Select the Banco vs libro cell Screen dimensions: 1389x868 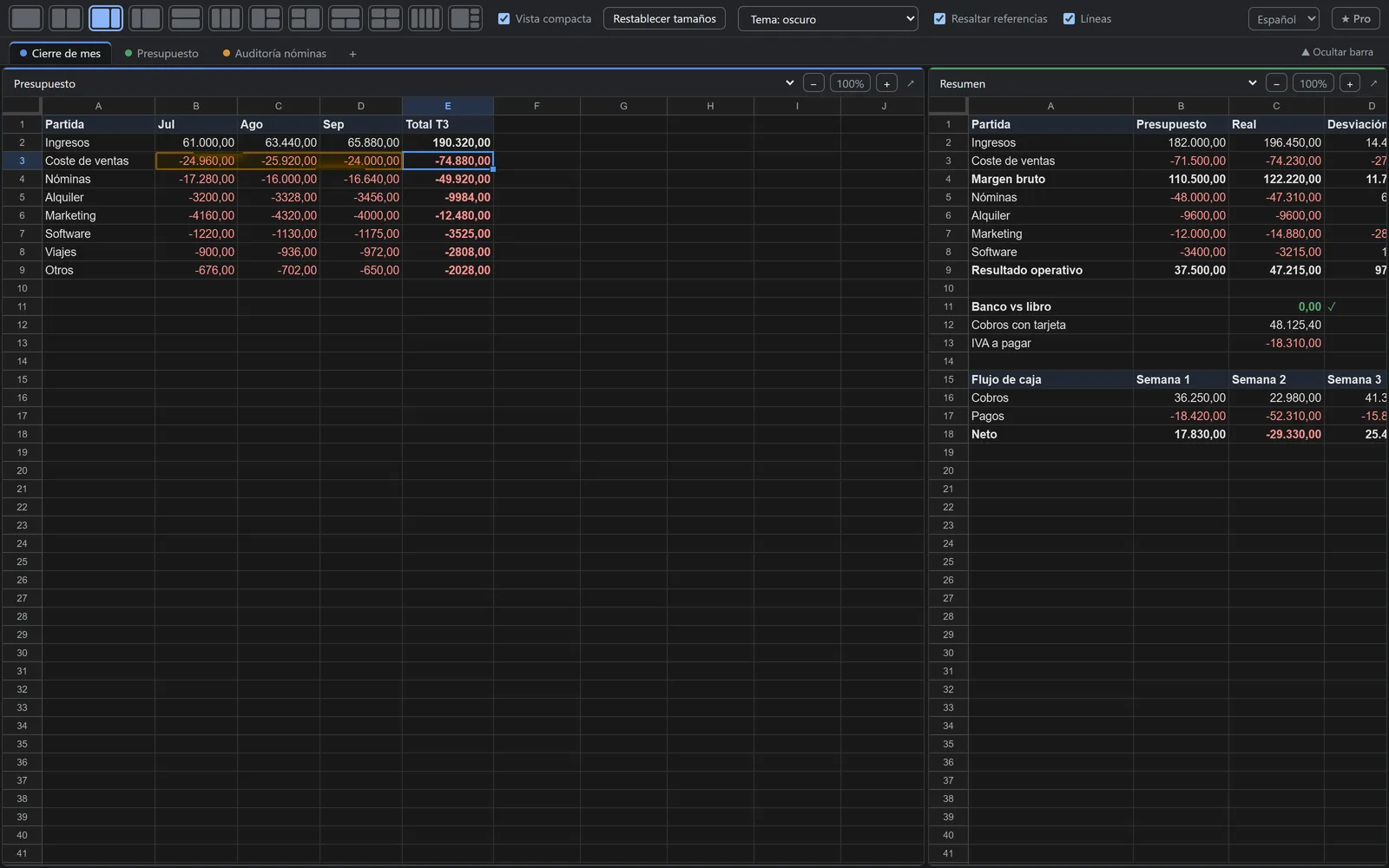click(1050, 306)
